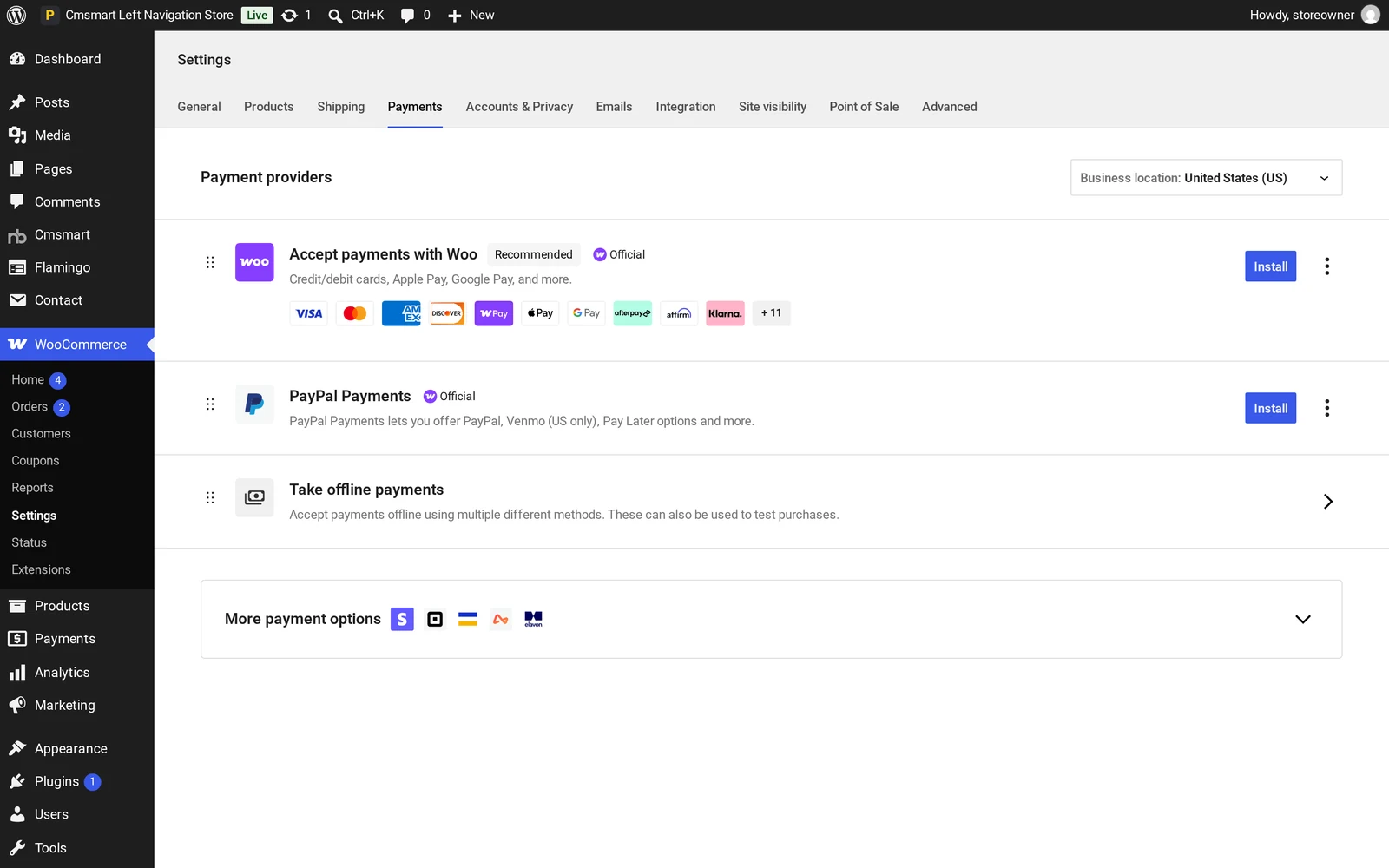Expand the More payment options chevron
Viewport: 1389px width, 868px height.
coord(1302,619)
